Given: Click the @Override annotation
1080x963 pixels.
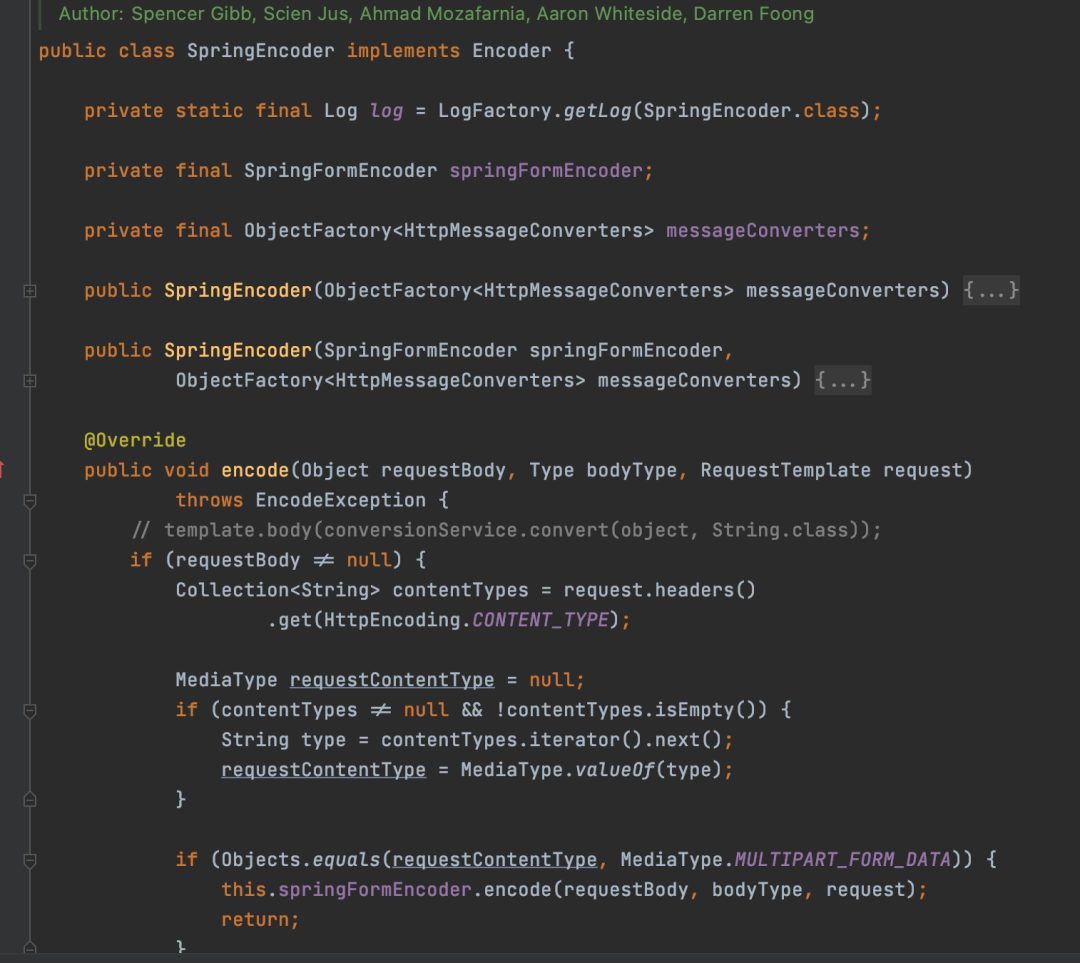Looking at the screenshot, I should [135, 440].
